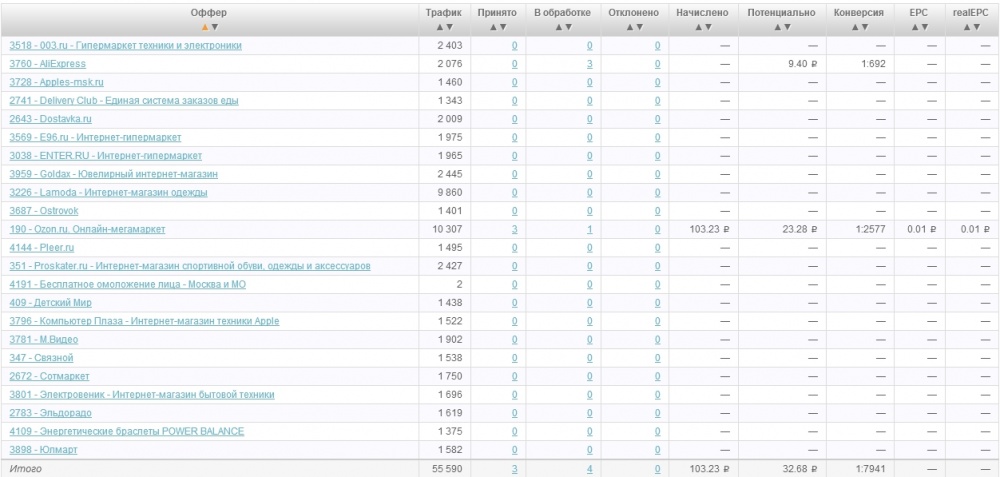Open the 347 - Связной offer
Viewport: 1000px width, 477px height.
[x=41, y=358]
